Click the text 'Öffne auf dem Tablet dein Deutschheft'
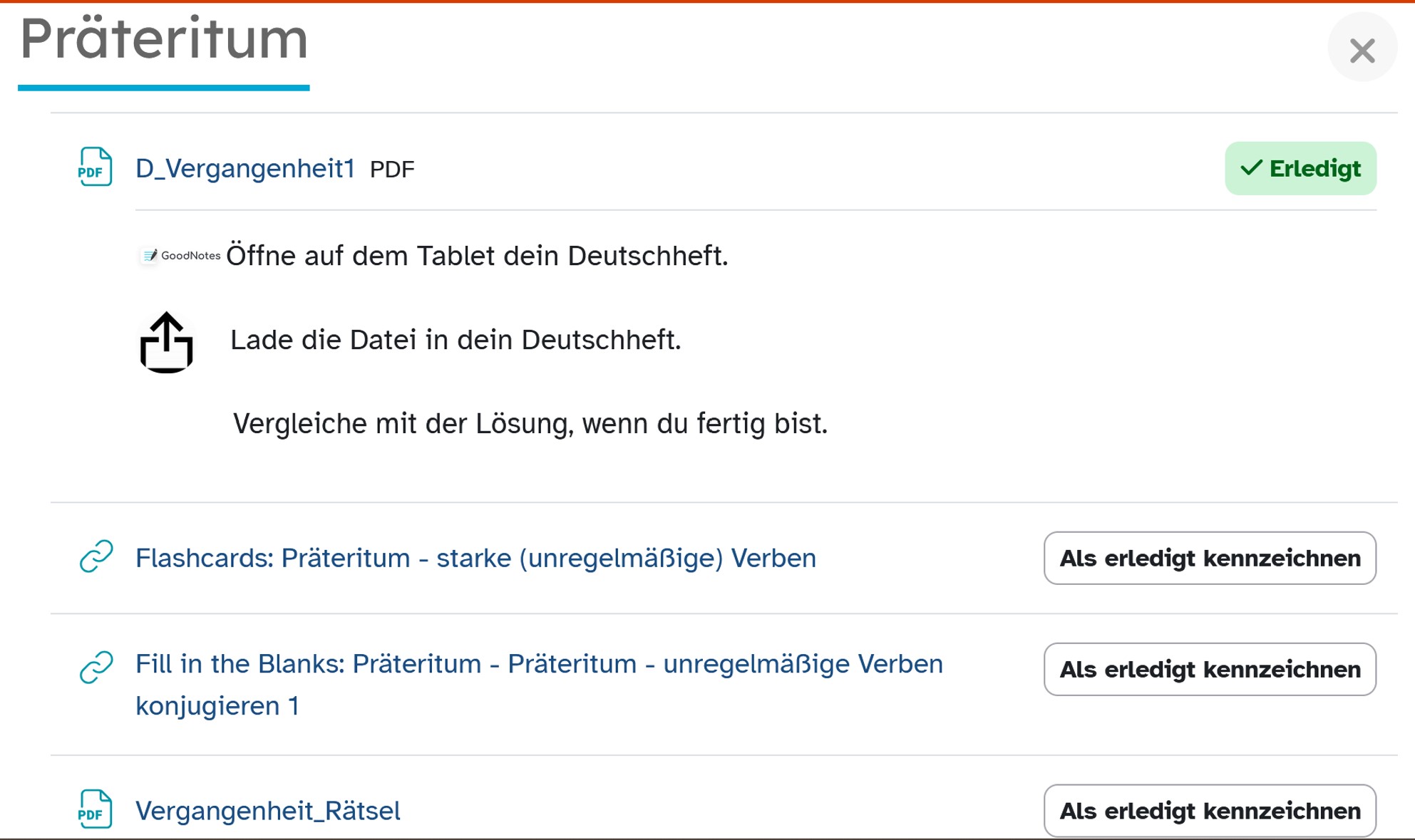Image resolution: width=1415 pixels, height=840 pixels. (477, 256)
